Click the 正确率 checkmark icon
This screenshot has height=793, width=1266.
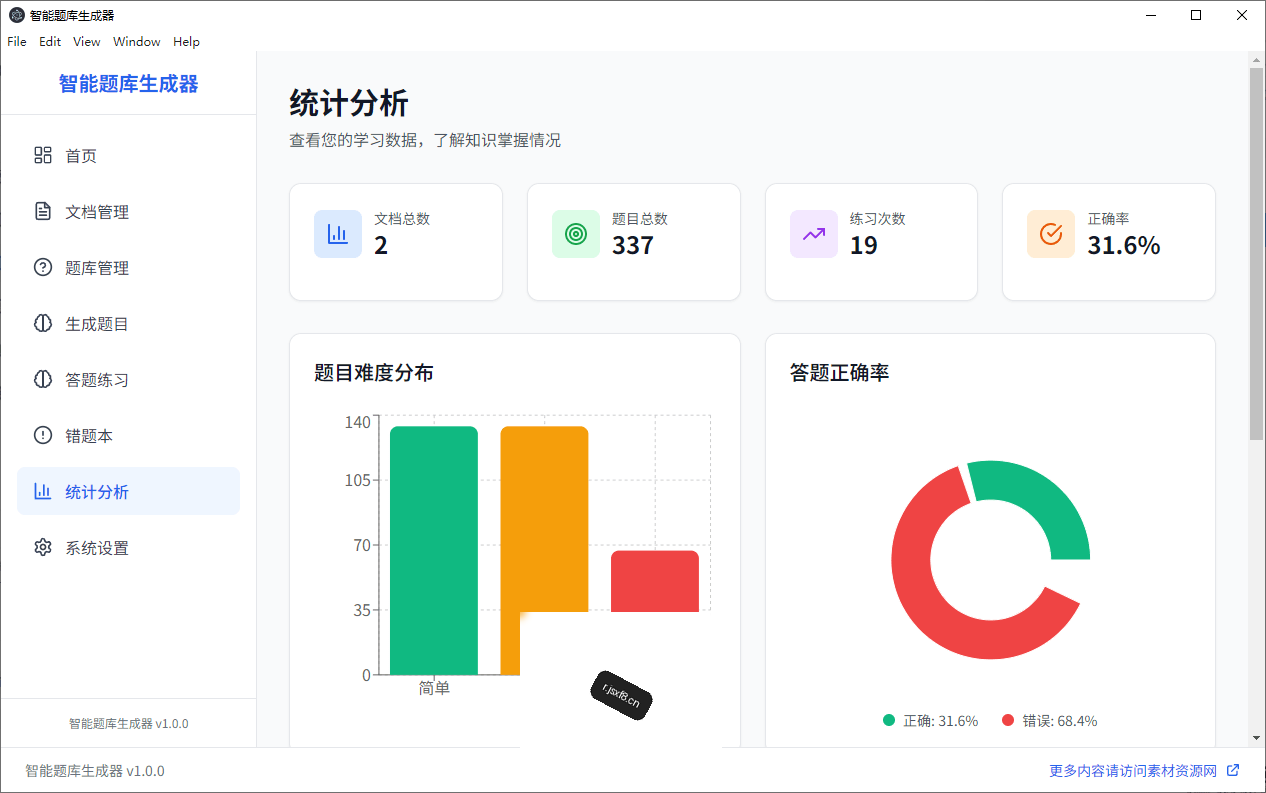click(1051, 234)
